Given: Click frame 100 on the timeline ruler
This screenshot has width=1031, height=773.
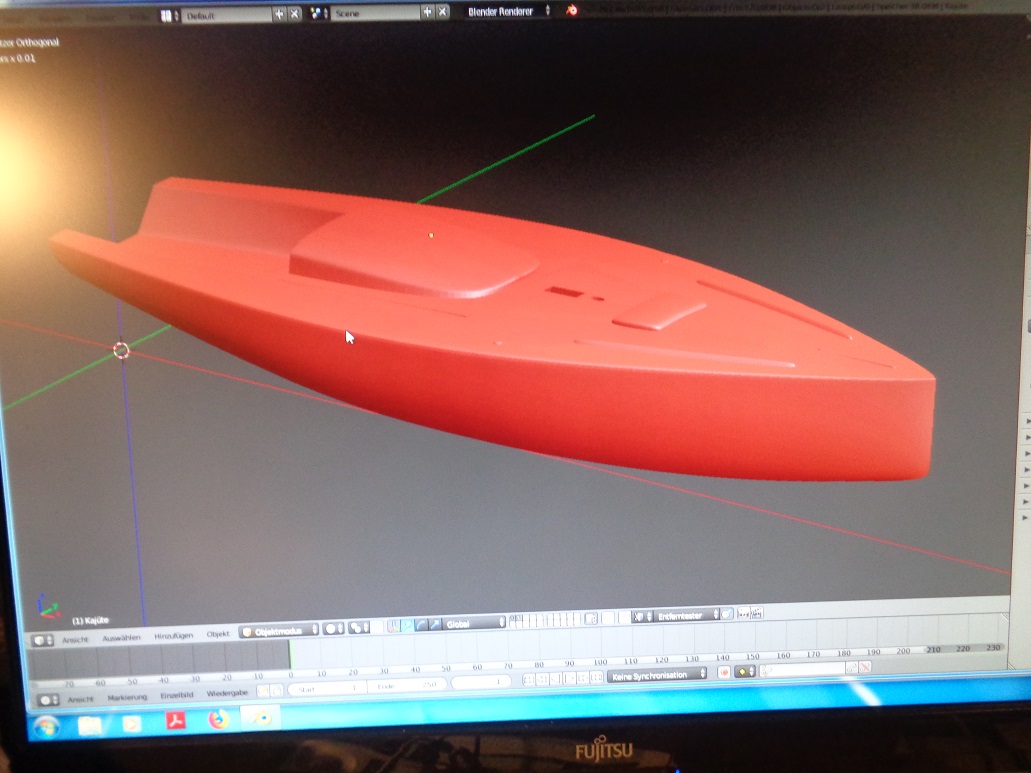Looking at the screenshot, I should 600,662.
